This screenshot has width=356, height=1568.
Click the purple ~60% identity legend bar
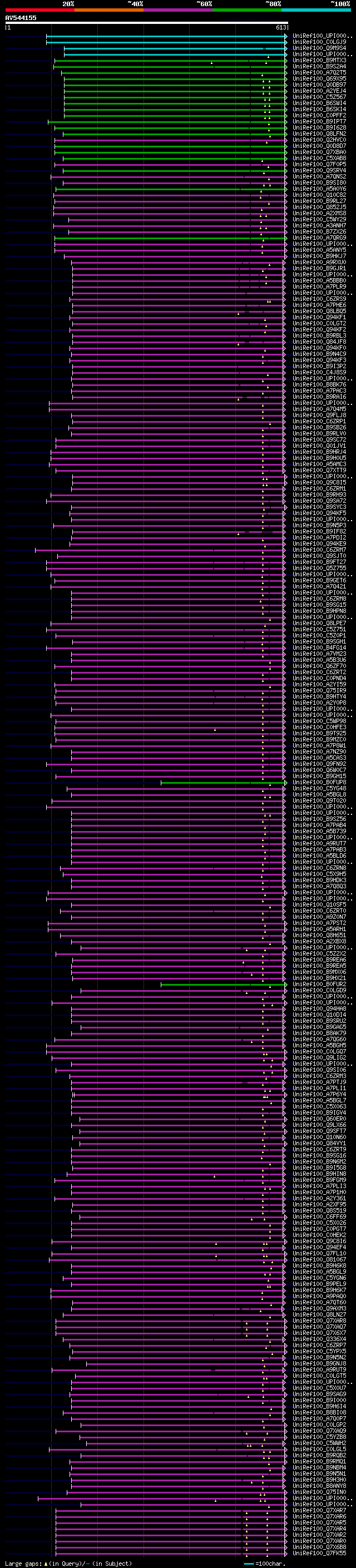pos(177,10)
